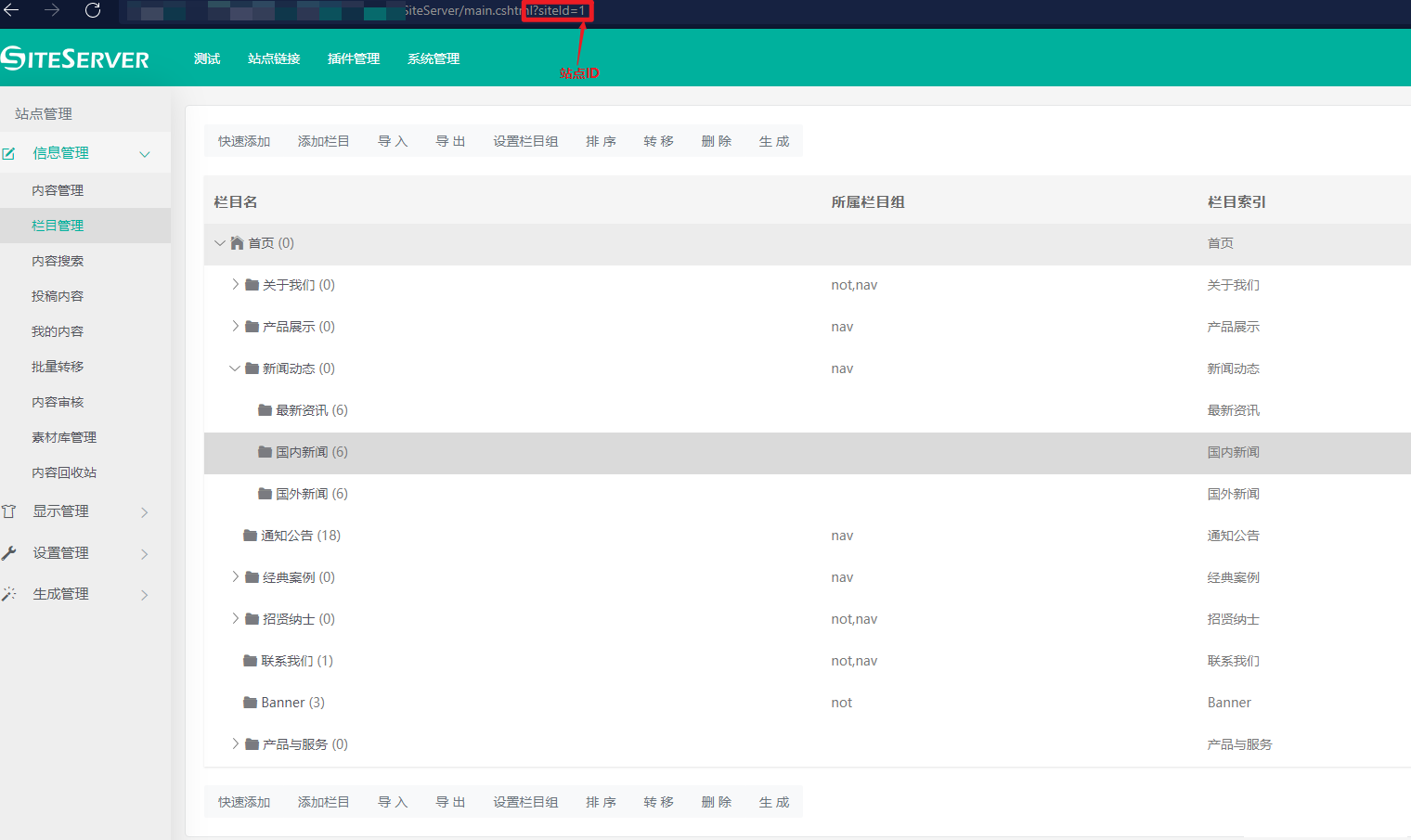Collapse the 首页 root node
The height and width of the screenshot is (840, 1411).
pos(220,243)
